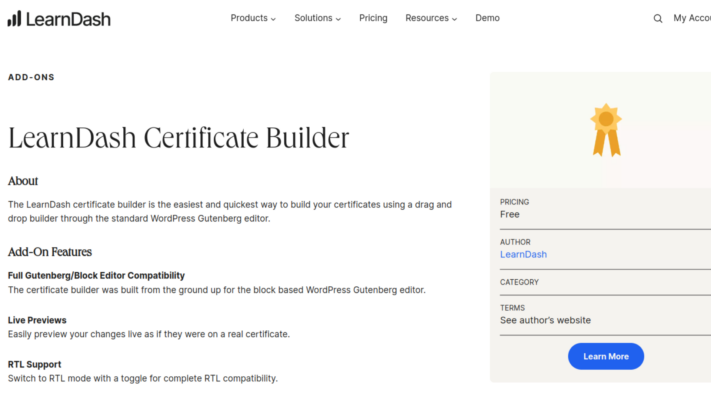Open the Pricing page
The width and height of the screenshot is (711, 400).
pyautogui.click(x=373, y=18)
